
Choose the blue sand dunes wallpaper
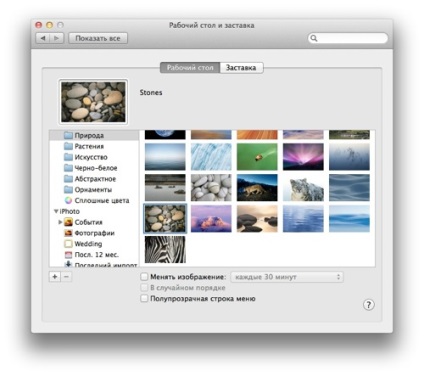tap(349, 188)
